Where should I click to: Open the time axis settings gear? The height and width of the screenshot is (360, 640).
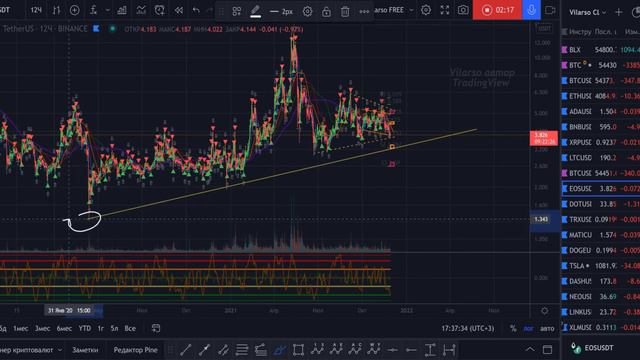[x=544, y=311]
